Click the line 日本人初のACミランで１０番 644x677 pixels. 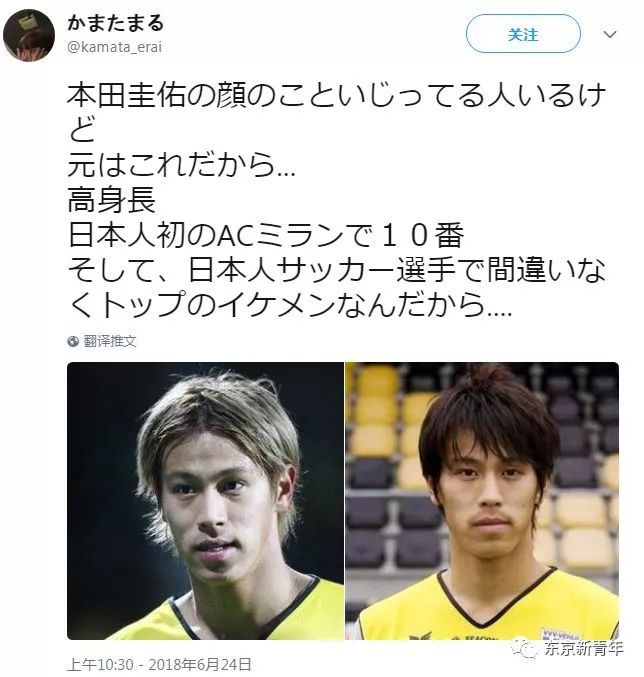266,235
